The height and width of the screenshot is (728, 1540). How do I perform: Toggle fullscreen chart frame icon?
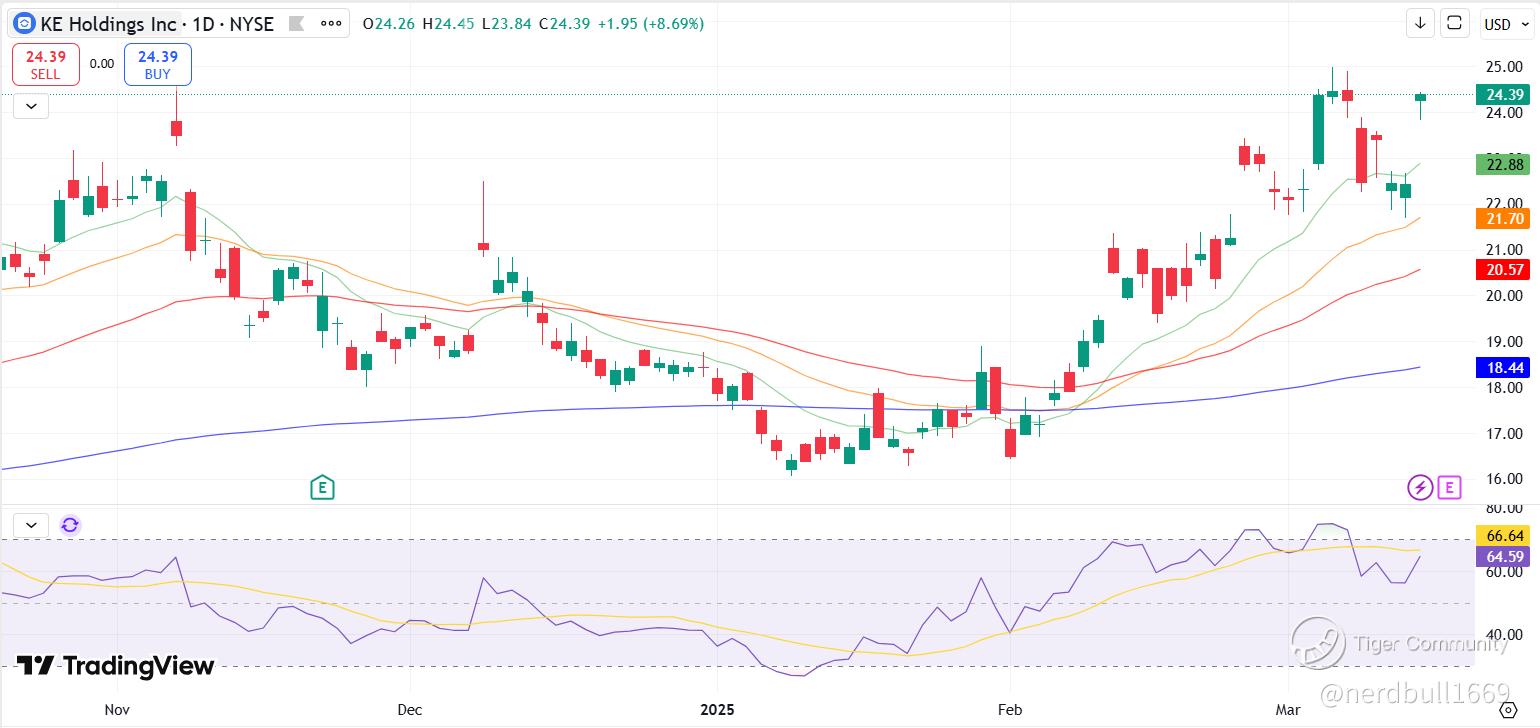(1455, 23)
